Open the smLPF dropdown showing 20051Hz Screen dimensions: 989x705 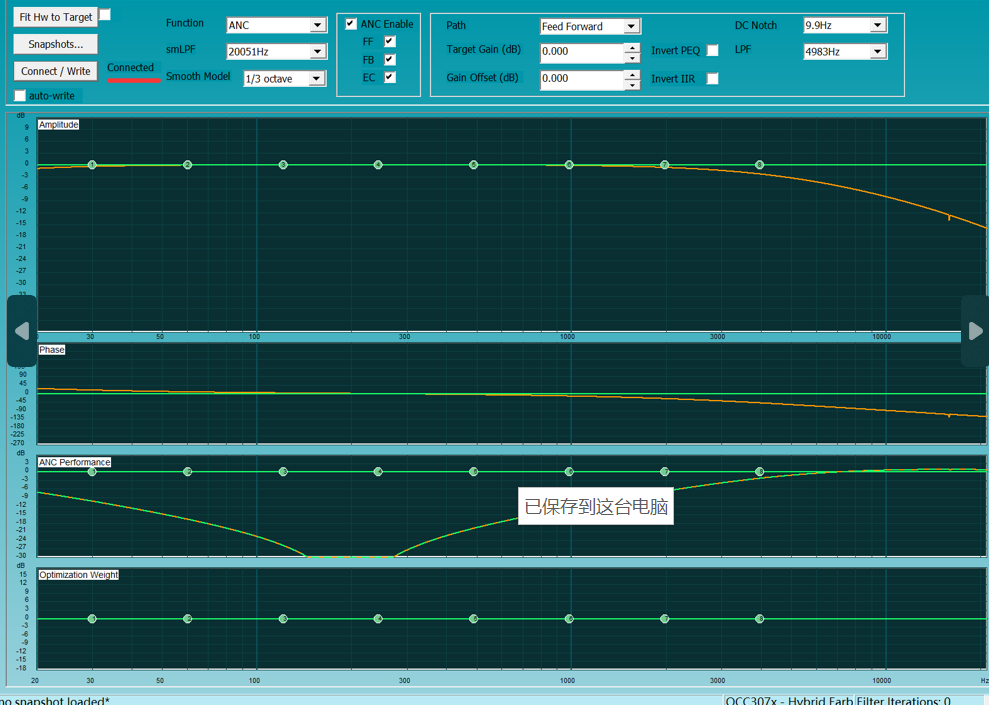pyautogui.click(x=276, y=52)
